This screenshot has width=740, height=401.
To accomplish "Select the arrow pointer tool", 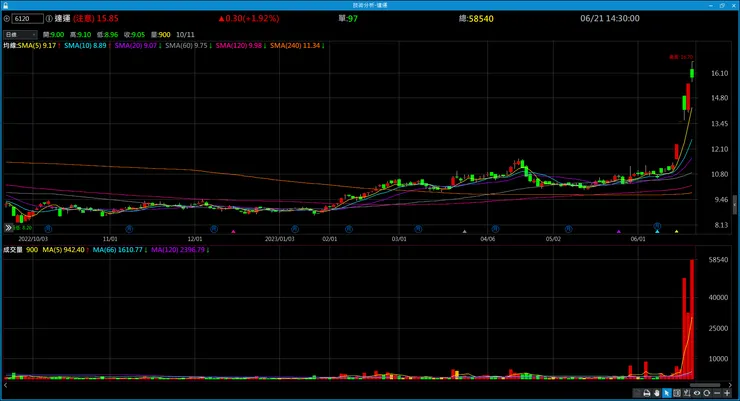I will point(666,393).
